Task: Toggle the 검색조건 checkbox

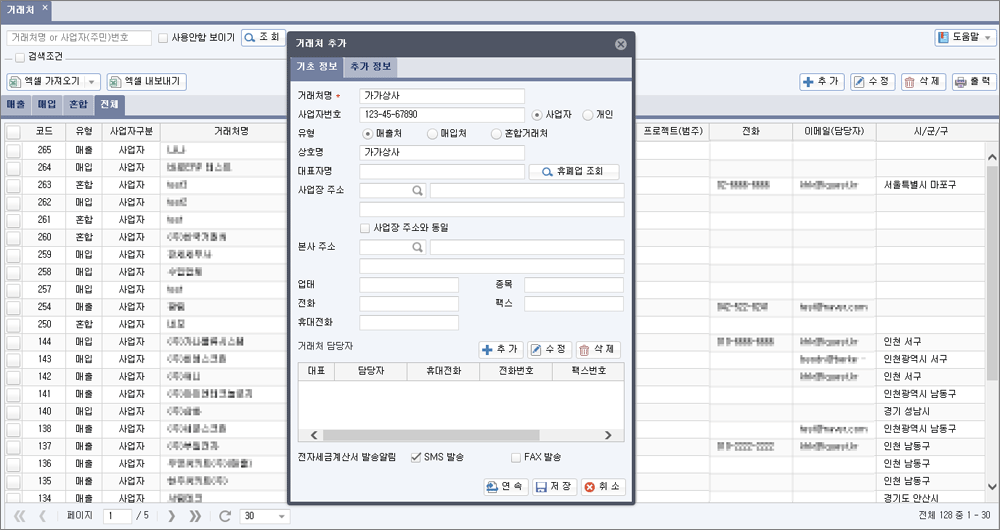Action: tap(20, 57)
